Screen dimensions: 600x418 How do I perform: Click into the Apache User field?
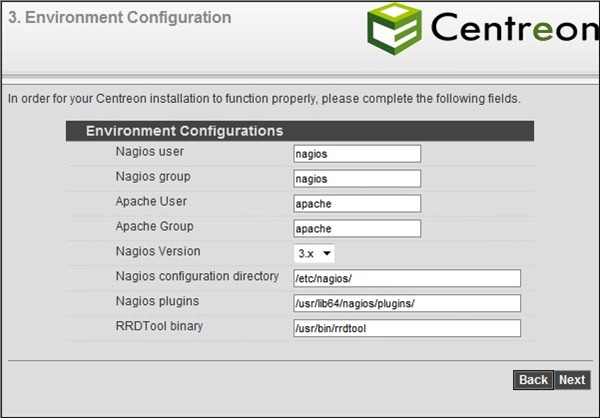click(x=357, y=204)
